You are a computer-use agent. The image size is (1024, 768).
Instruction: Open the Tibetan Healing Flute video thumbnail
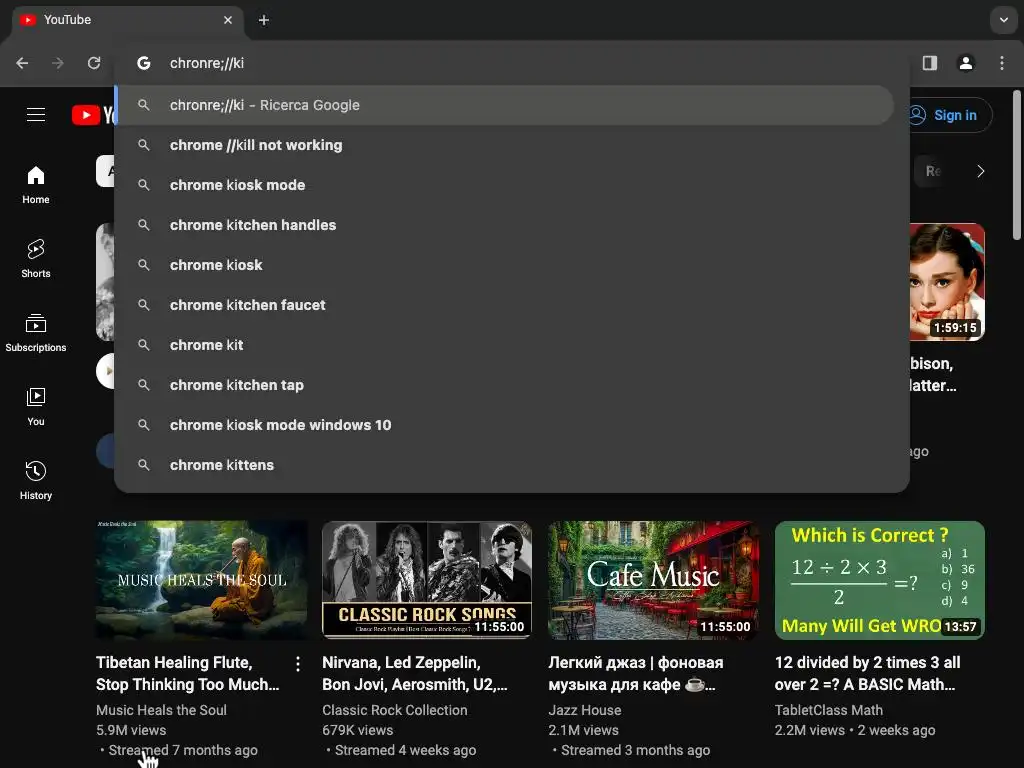[201, 580]
